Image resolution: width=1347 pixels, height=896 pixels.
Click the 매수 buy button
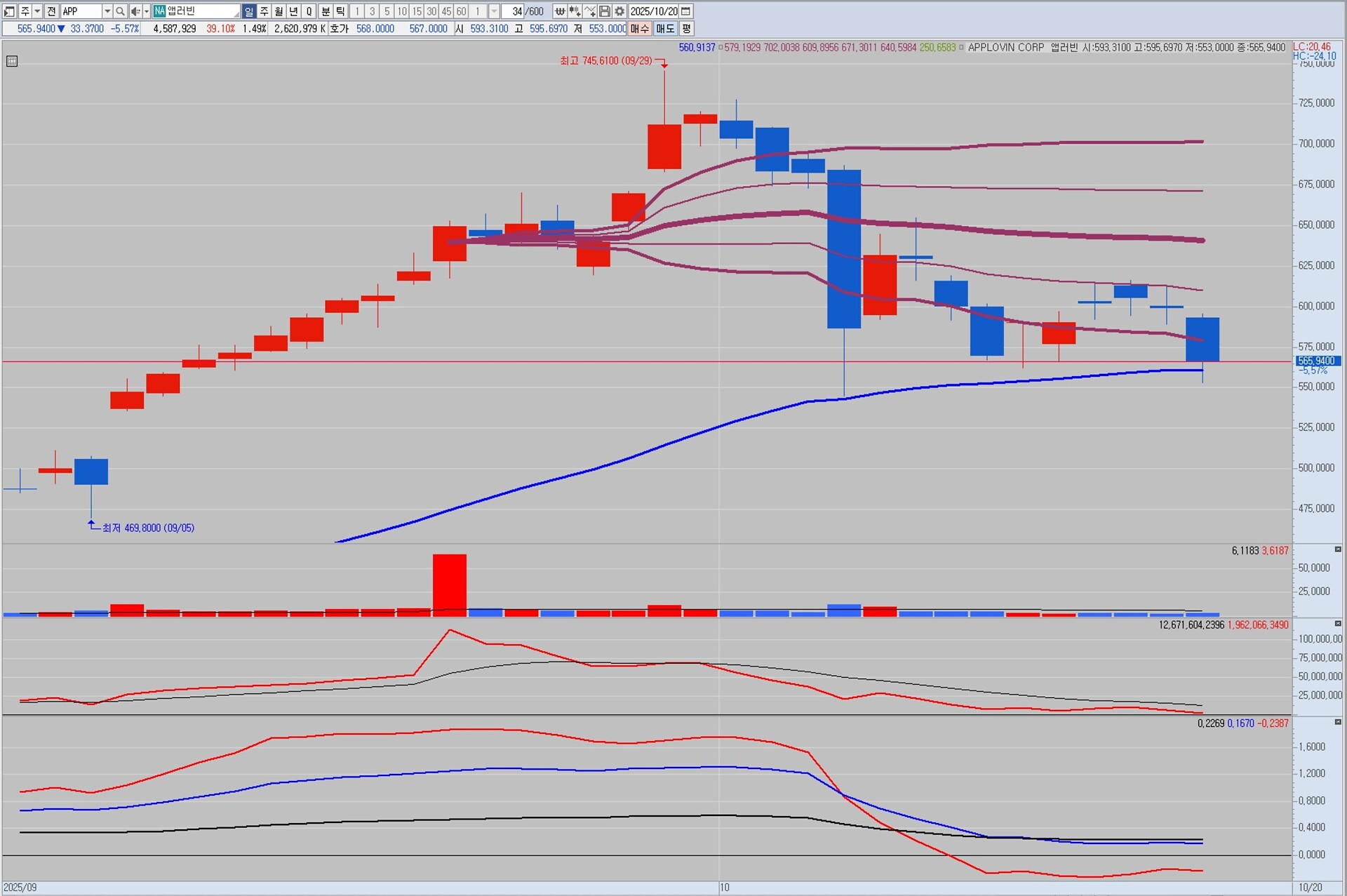639,29
